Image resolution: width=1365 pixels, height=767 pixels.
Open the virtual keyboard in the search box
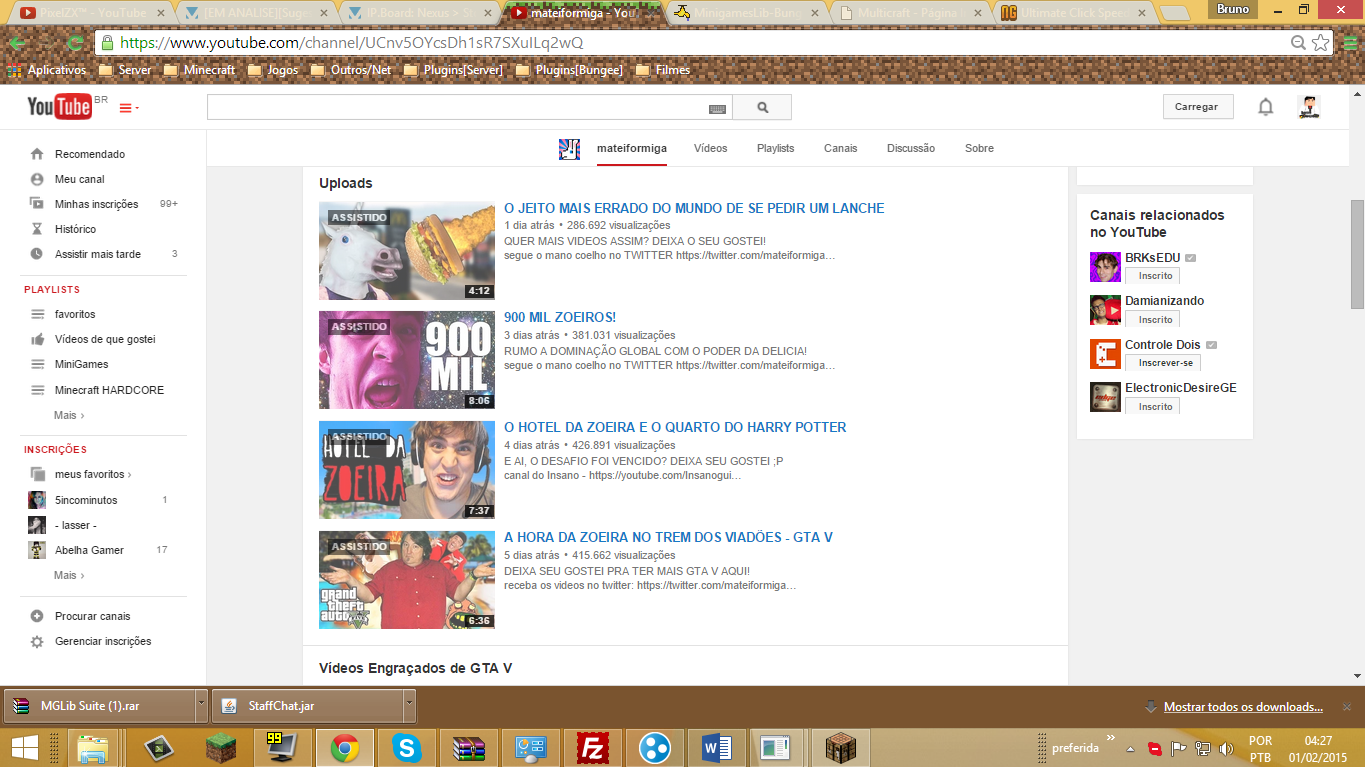717,108
